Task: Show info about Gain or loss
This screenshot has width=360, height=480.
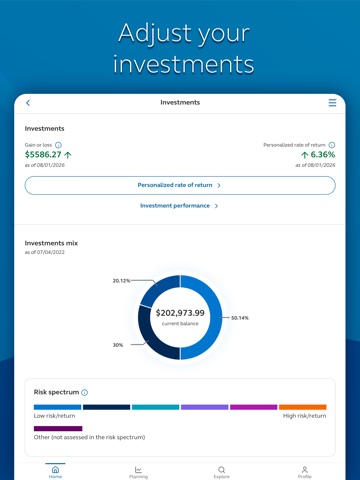Action: pyautogui.click(x=58, y=145)
